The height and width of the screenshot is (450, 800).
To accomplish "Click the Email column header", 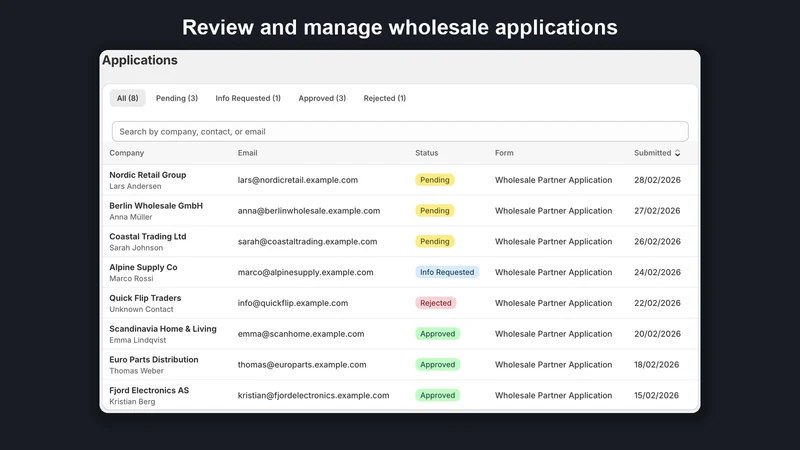I will [x=247, y=153].
